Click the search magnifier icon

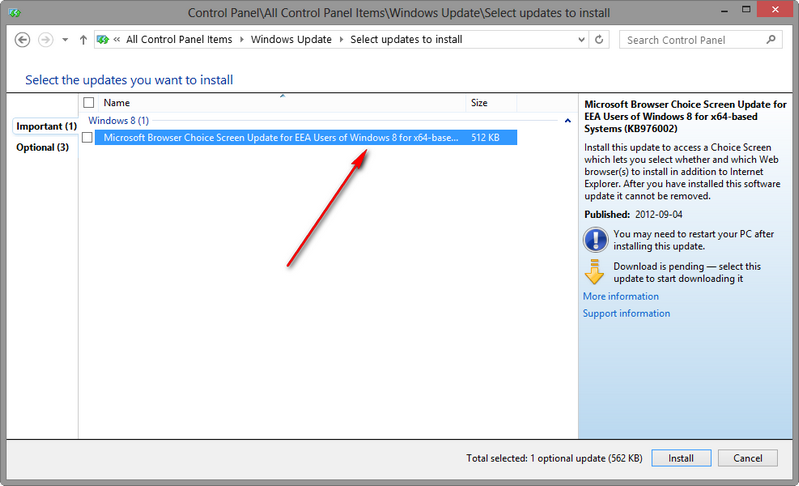tap(771, 40)
